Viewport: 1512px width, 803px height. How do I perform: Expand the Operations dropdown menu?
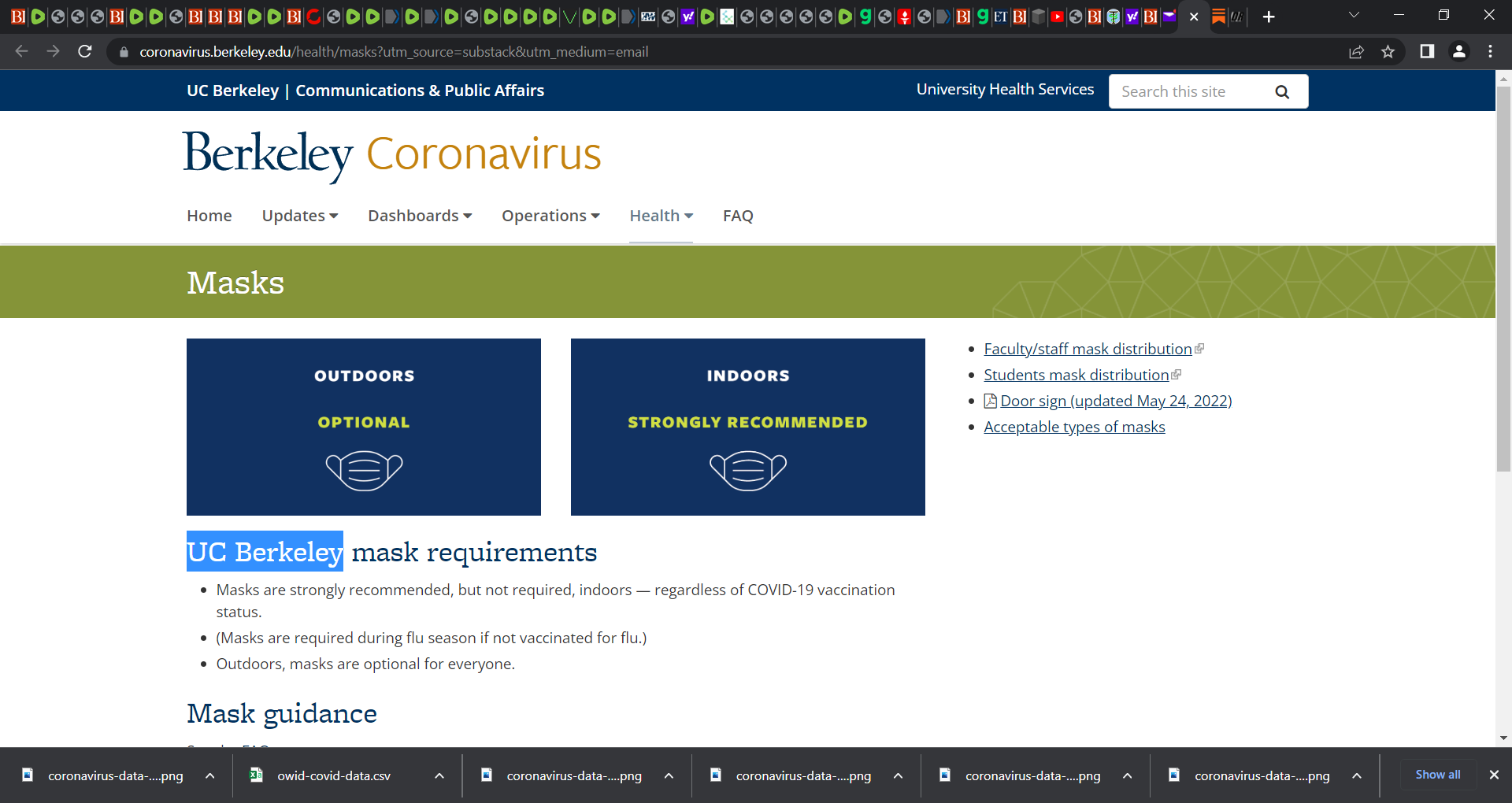tap(550, 216)
